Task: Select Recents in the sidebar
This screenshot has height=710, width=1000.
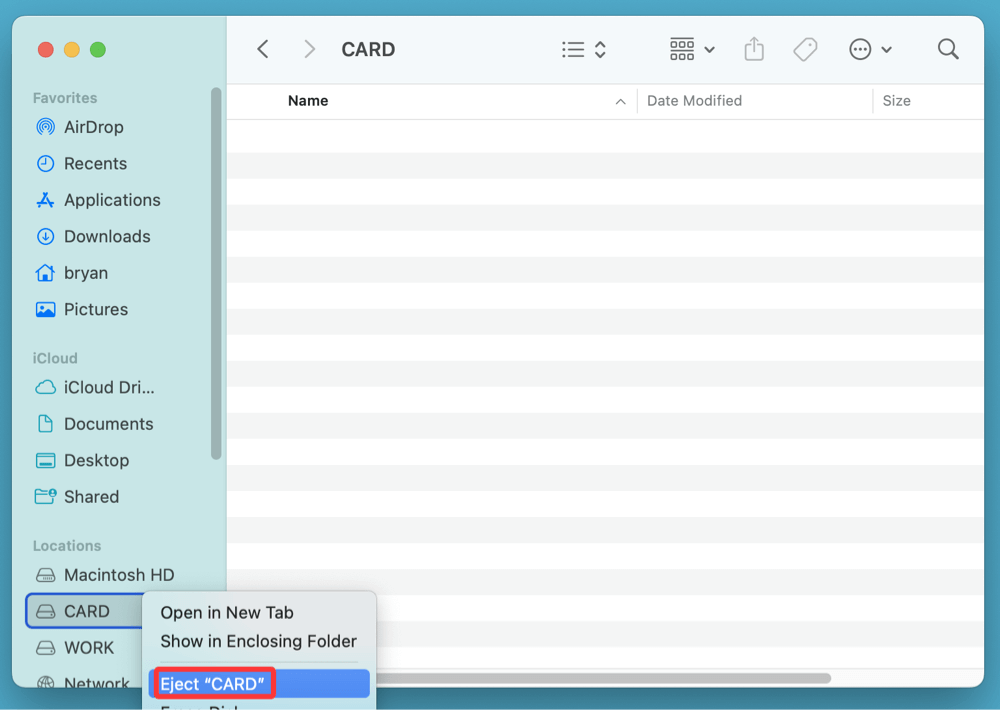Action: (96, 163)
